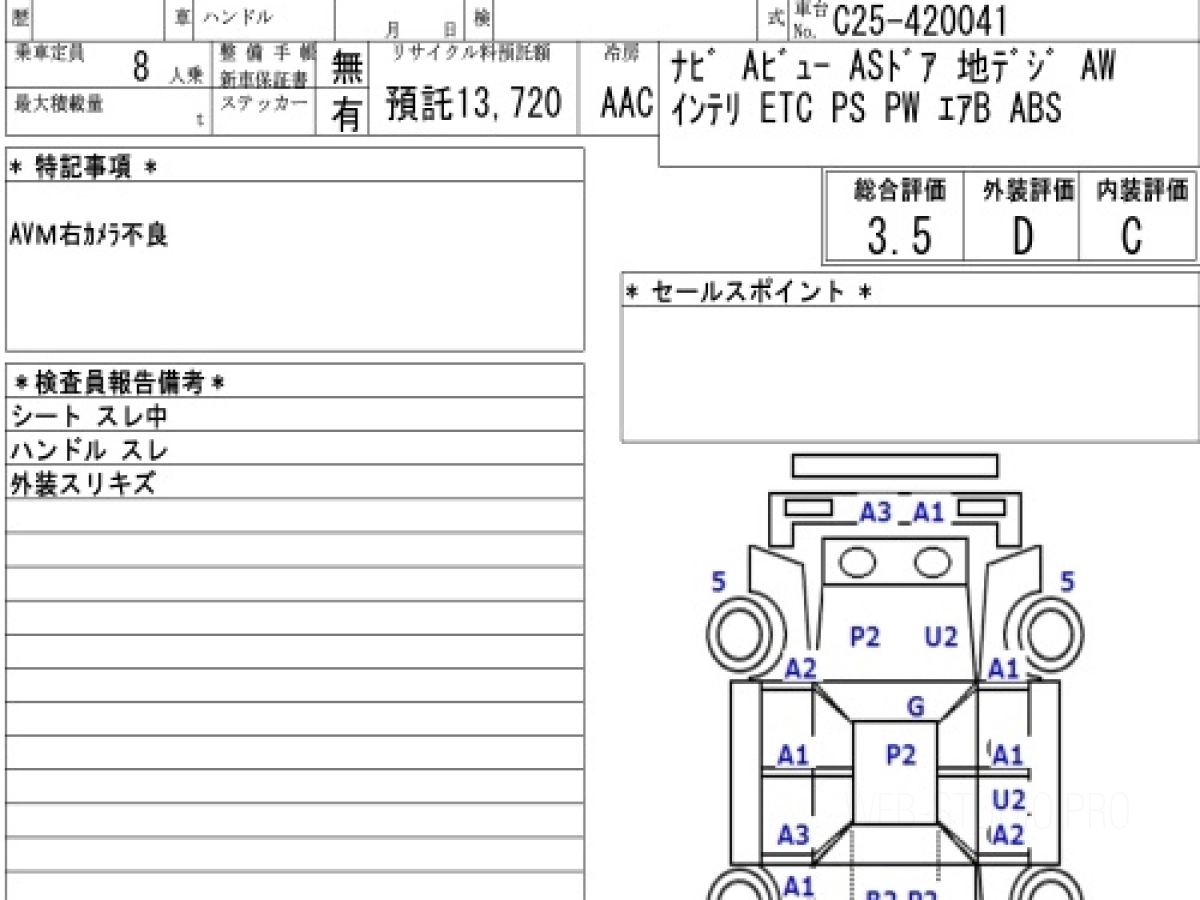
Task: Select the seating capacity value 8
Action: point(140,67)
